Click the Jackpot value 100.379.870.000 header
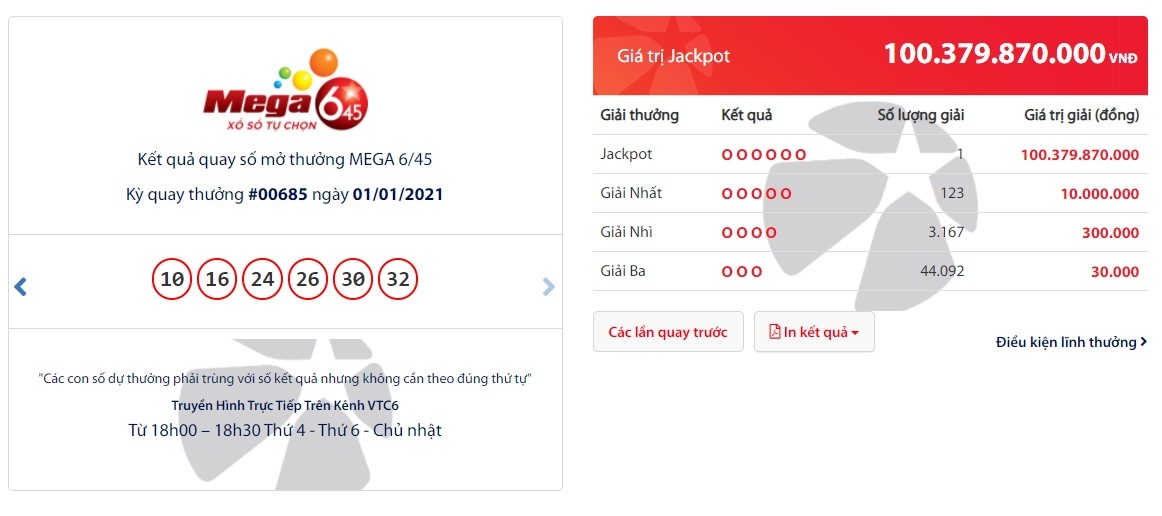 pyautogui.click(x=993, y=55)
